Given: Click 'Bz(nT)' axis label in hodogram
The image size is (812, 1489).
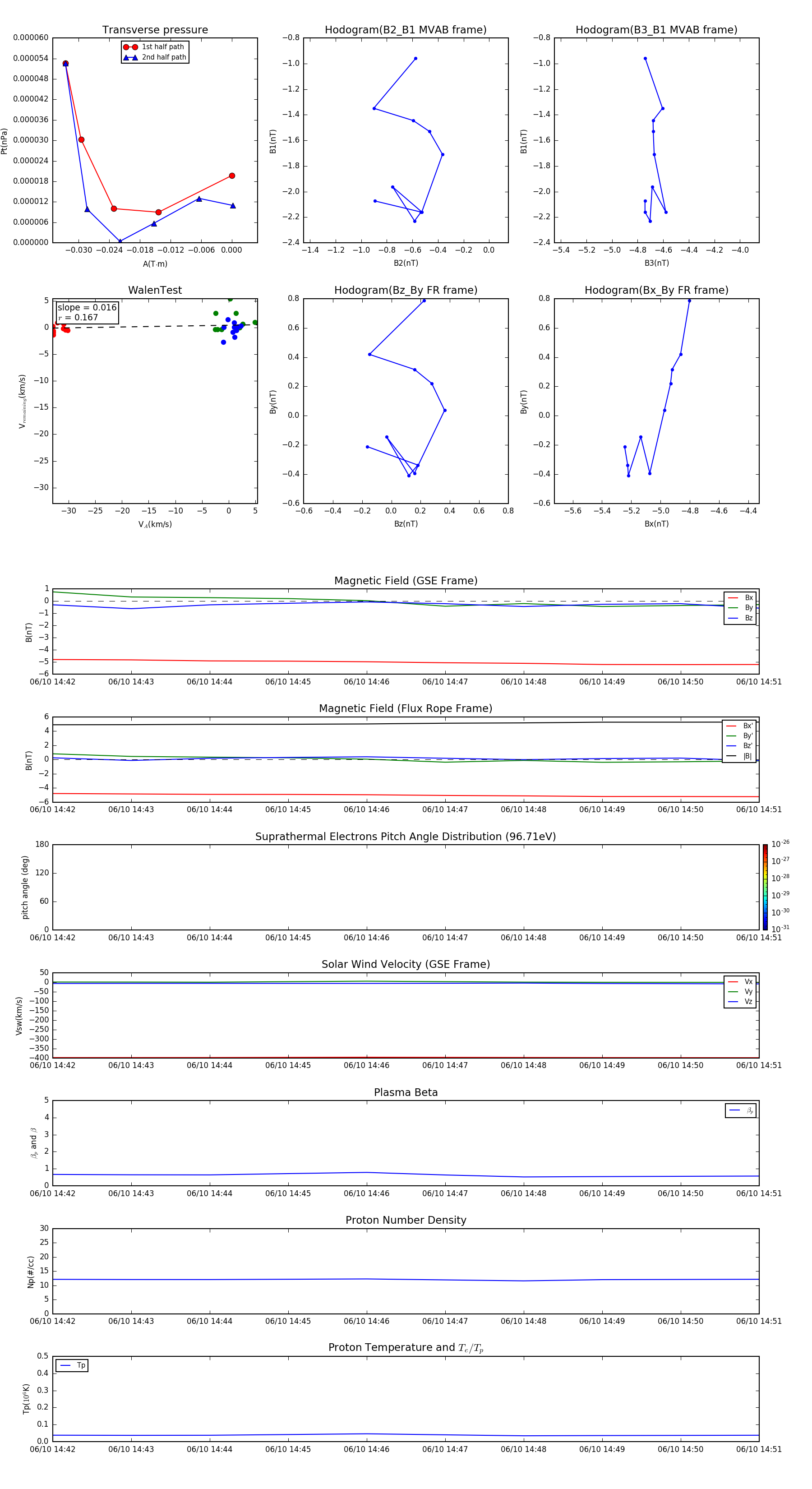Looking at the screenshot, I should tap(406, 524).
